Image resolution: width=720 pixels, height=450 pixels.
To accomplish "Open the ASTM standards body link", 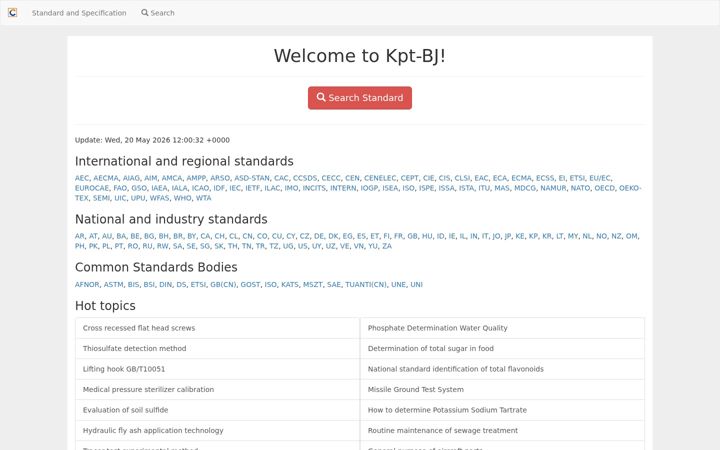I will [113, 285].
